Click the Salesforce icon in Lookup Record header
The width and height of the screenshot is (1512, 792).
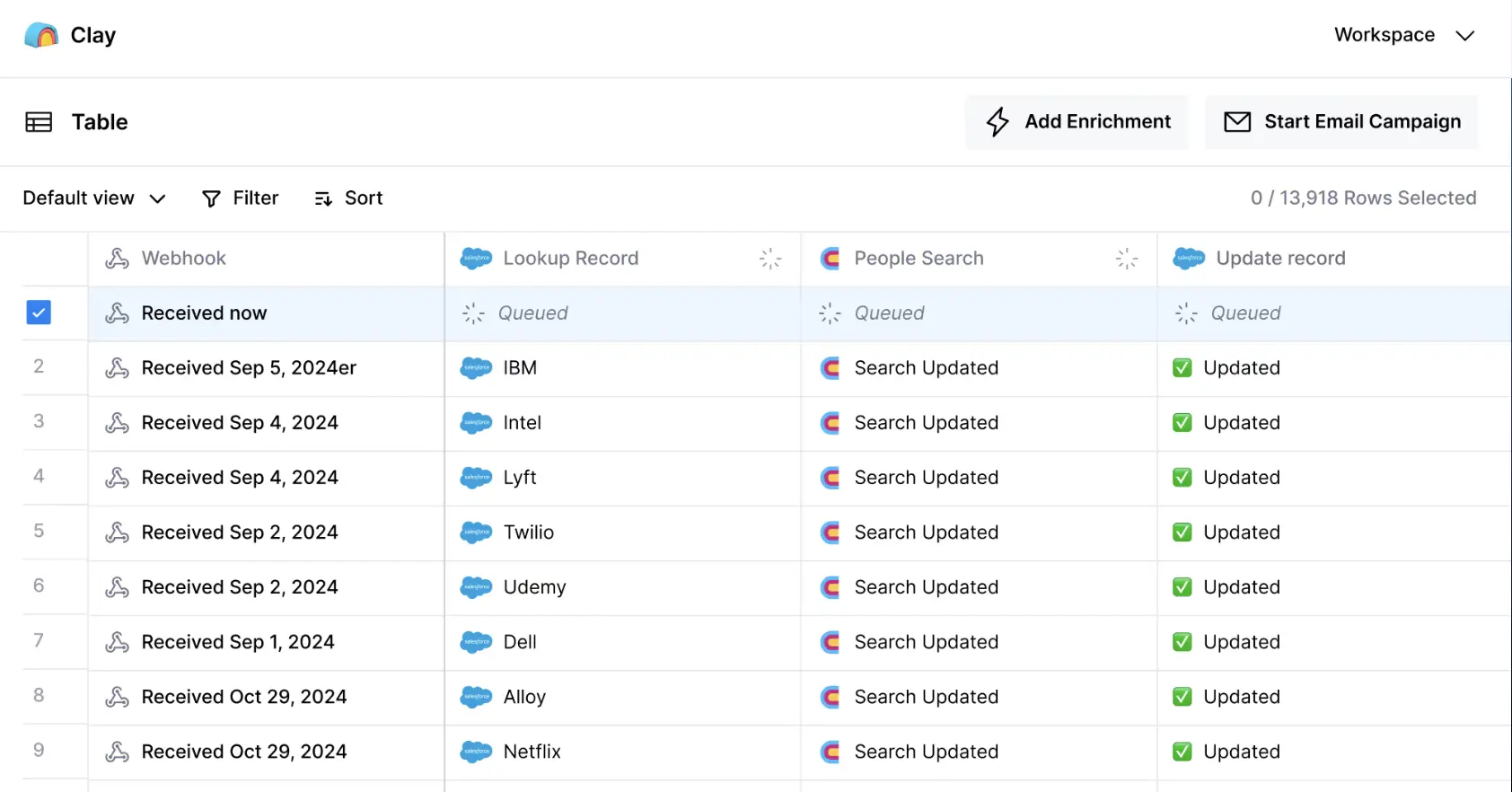476,259
